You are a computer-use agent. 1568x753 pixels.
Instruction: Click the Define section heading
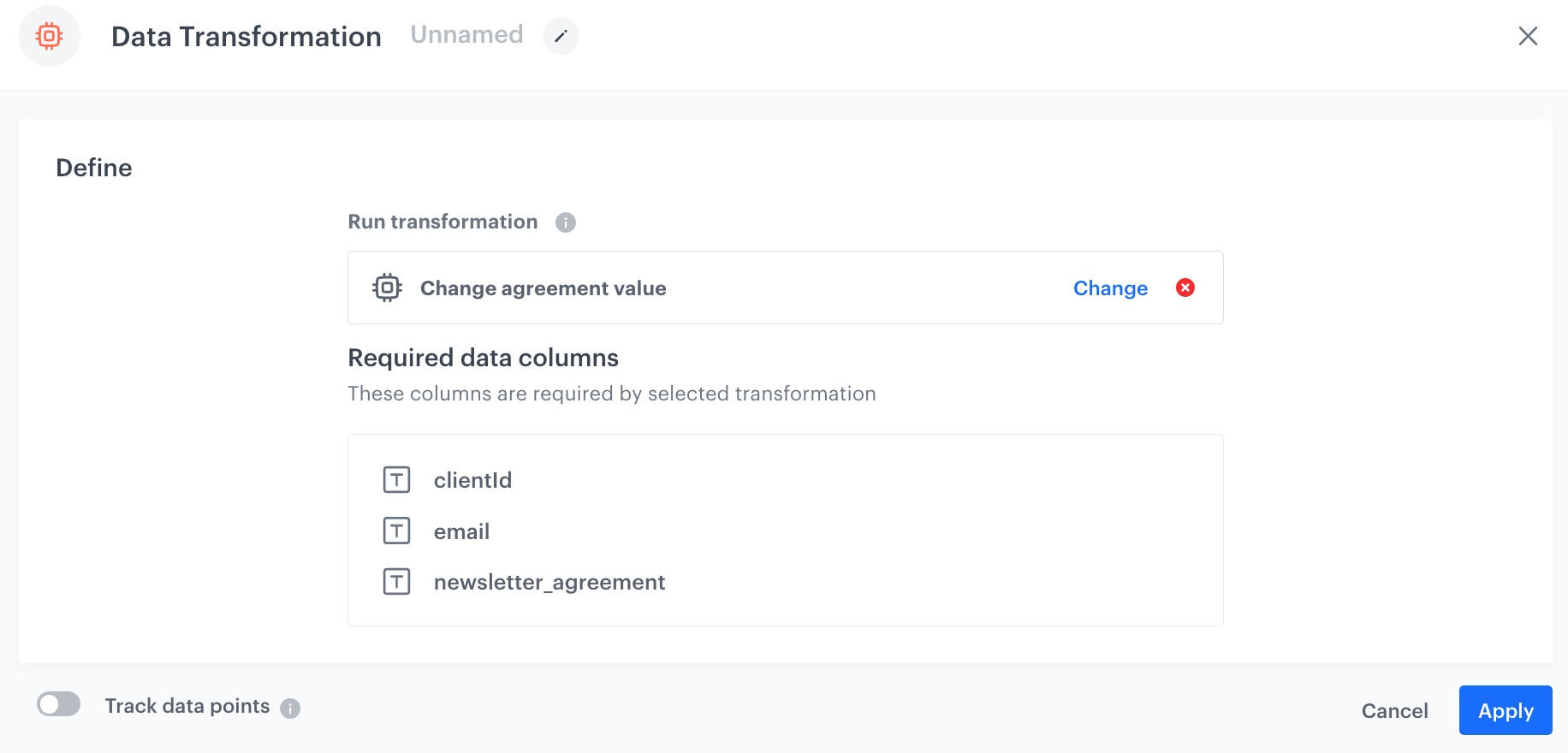pos(94,168)
